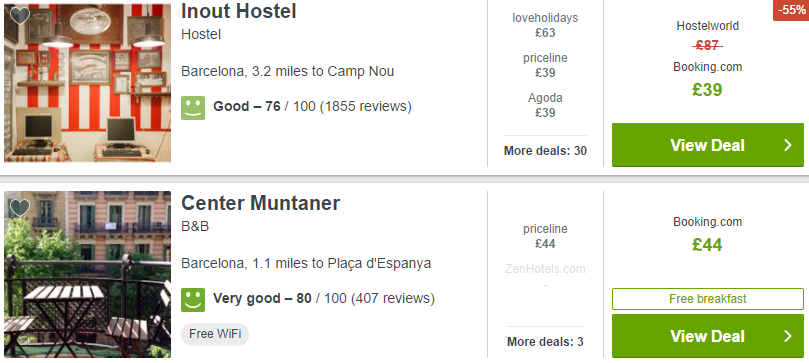Click the Free breakfast badge
This screenshot has width=809, height=363.
tap(708, 299)
